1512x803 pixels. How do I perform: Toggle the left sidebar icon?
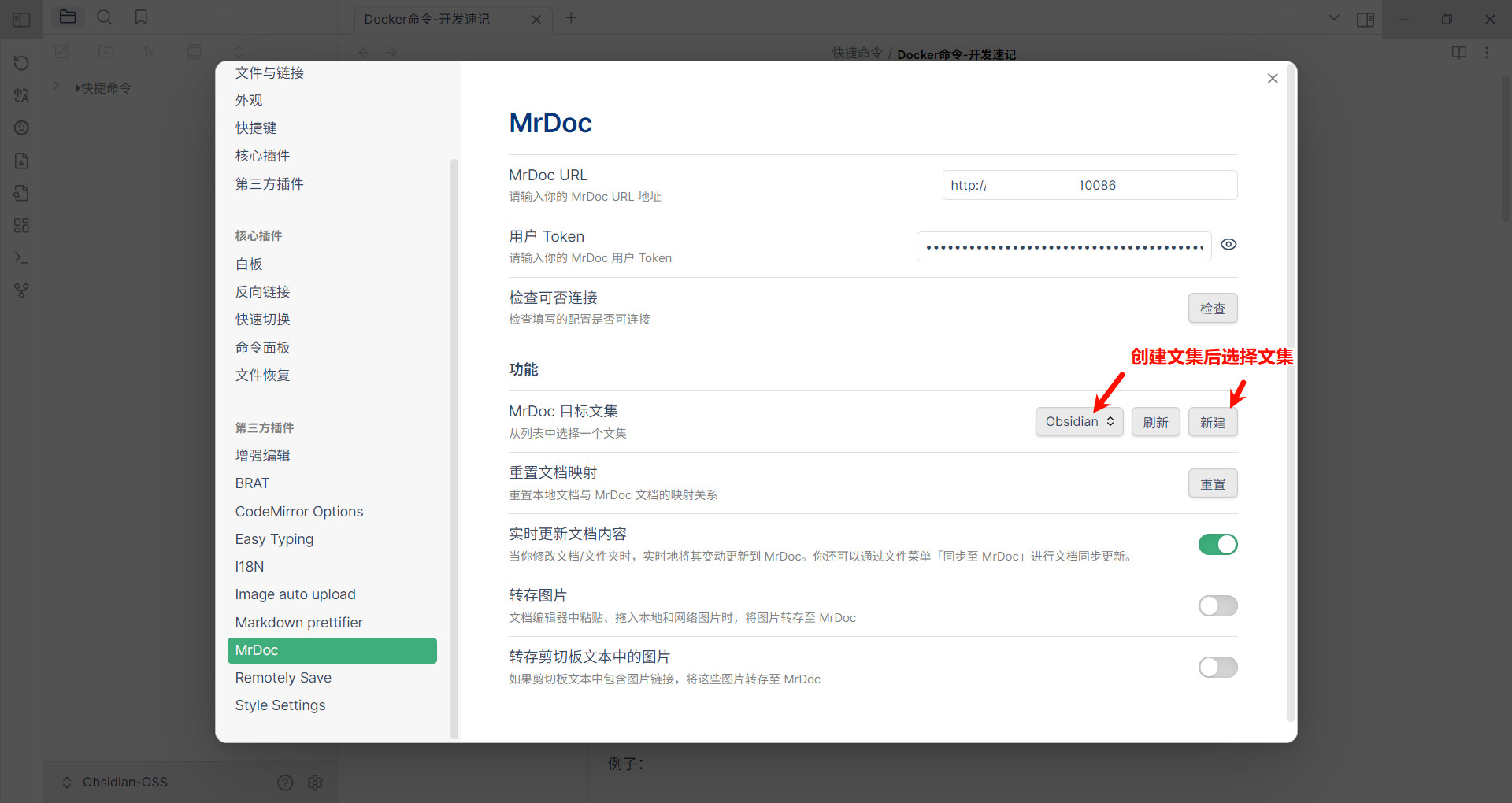(21, 19)
